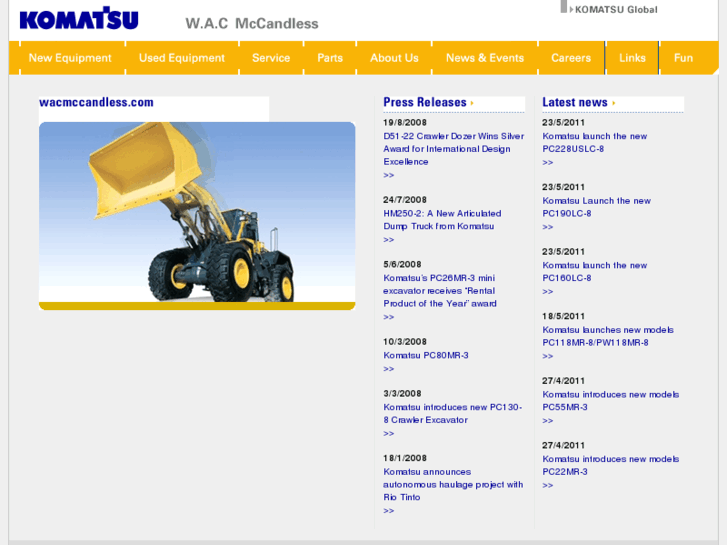Go to the Careers page
The width and height of the screenshot is (727, 545).
571,58
